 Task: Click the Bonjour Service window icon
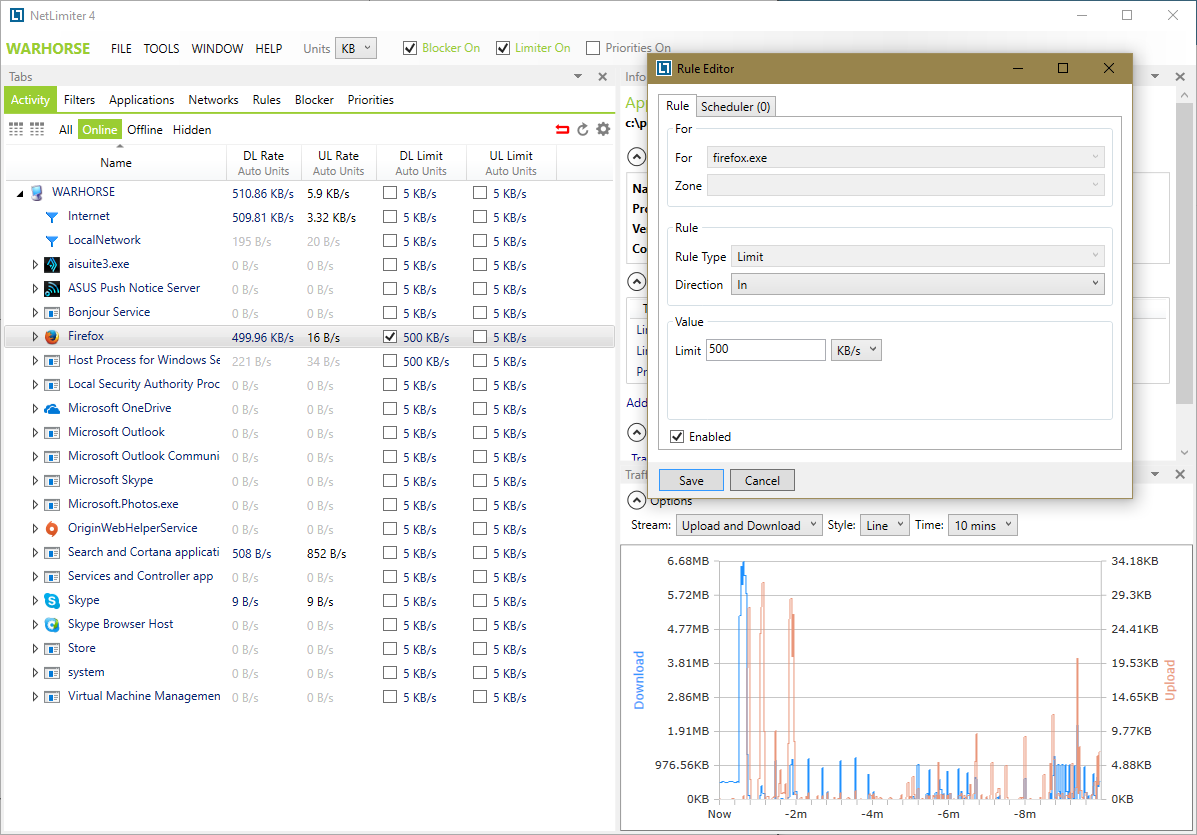pyautogui.click(x=52, y=313)
